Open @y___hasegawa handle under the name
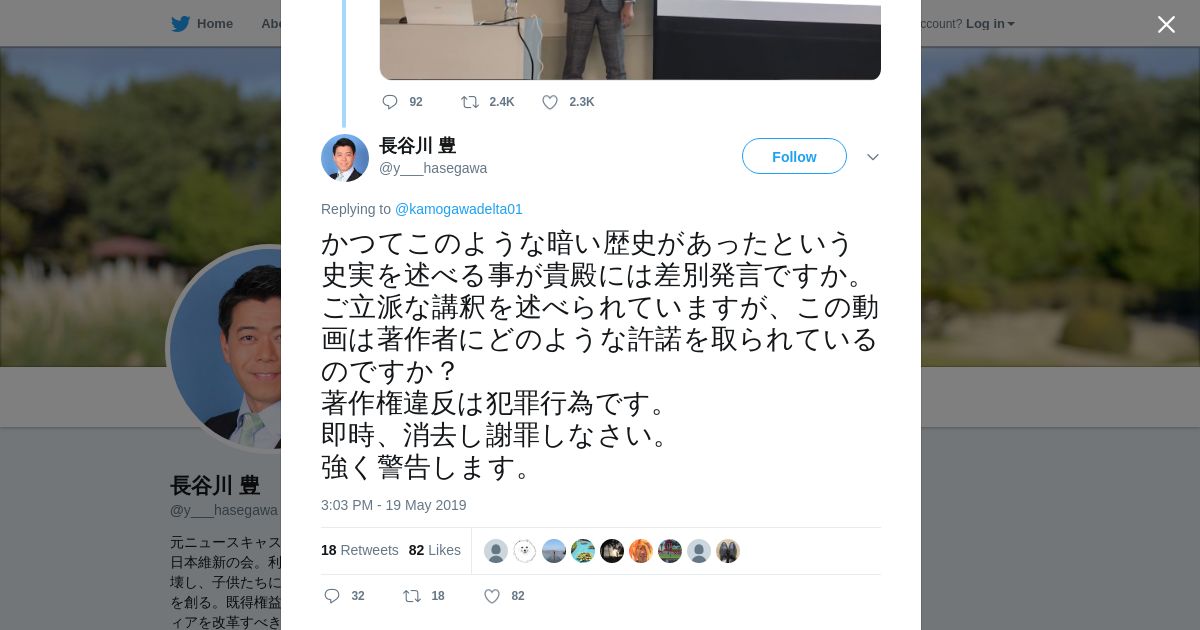This screenshot has width=1200, height=630. point(433,168)
